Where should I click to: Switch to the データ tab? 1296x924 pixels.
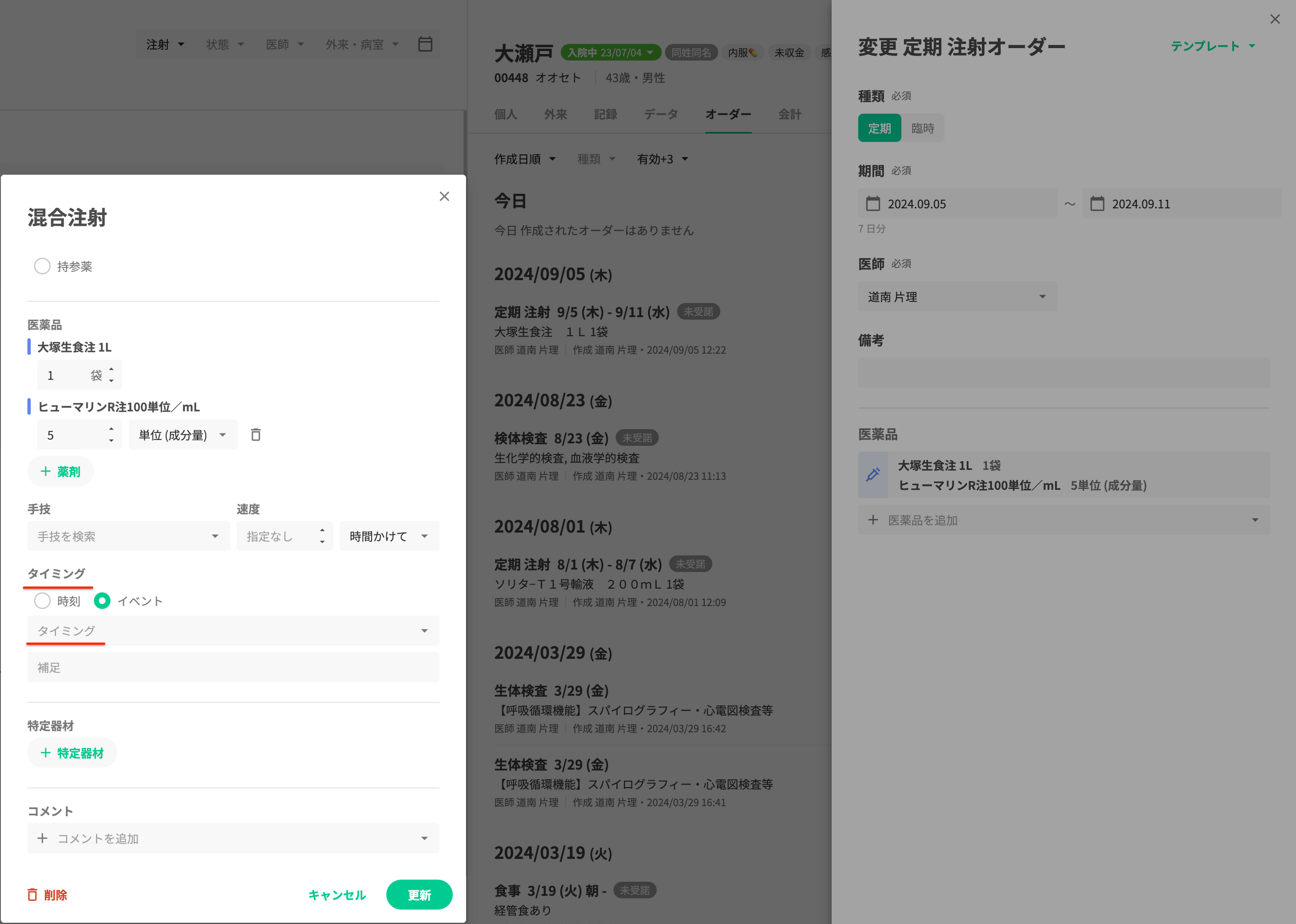[x=661, y=114]
